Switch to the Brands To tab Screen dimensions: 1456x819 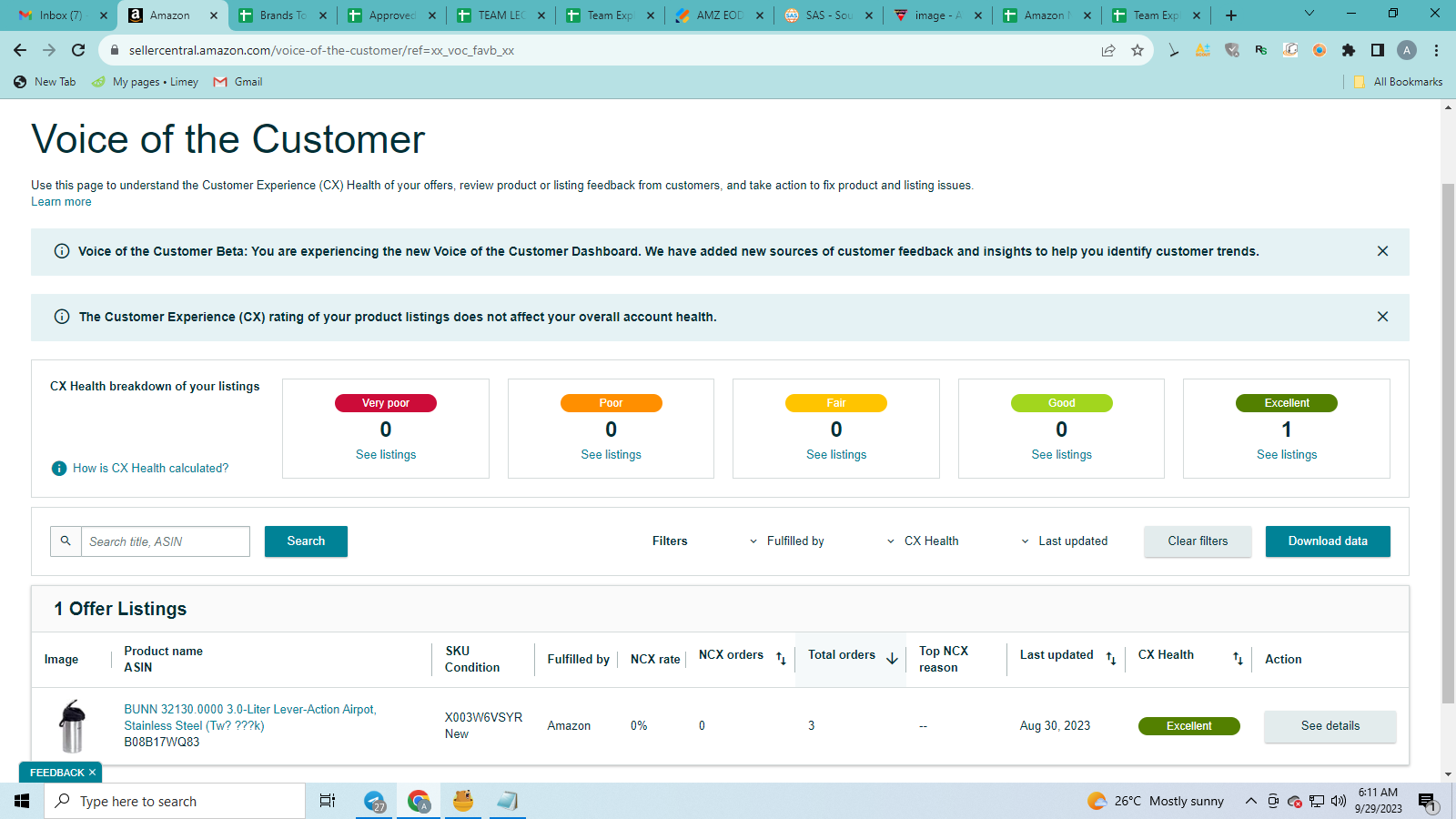click(284, 15)
